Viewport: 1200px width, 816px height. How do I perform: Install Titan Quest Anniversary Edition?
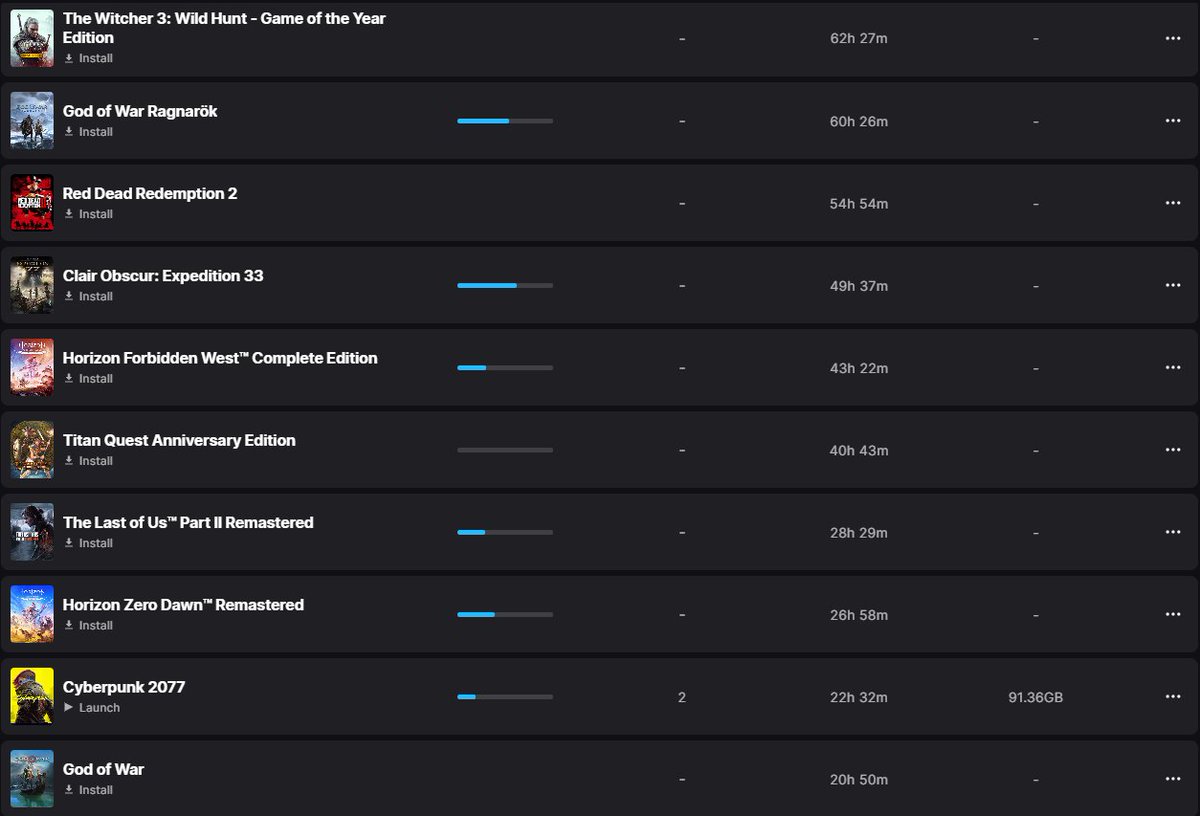[88, 461]
